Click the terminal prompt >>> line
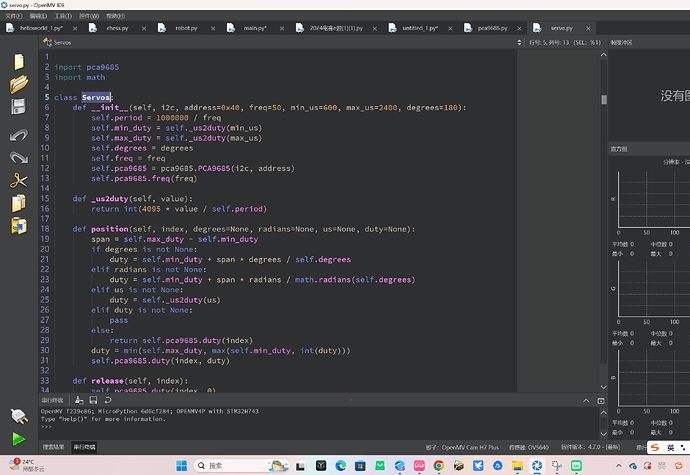690x475 pixels. click(46, 427)
